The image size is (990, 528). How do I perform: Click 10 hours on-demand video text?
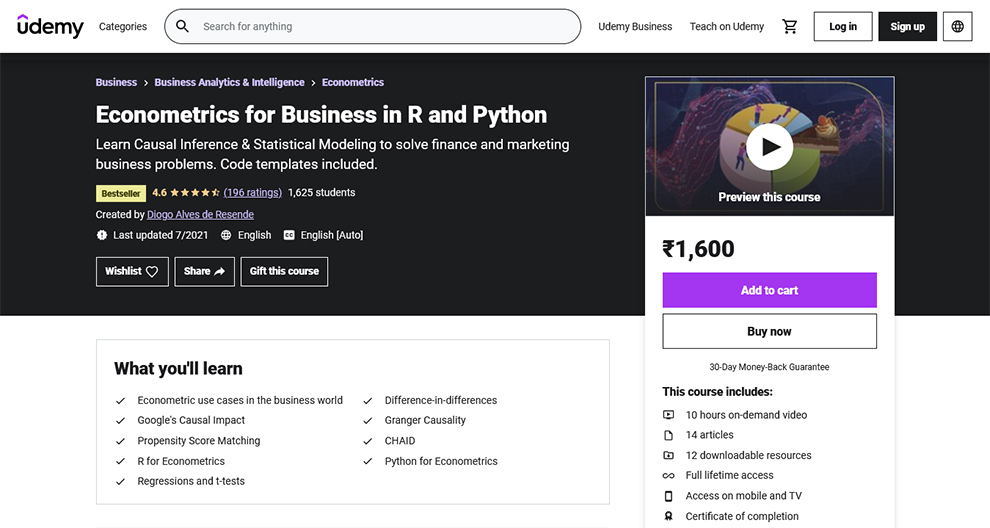(x=746, y=415)
